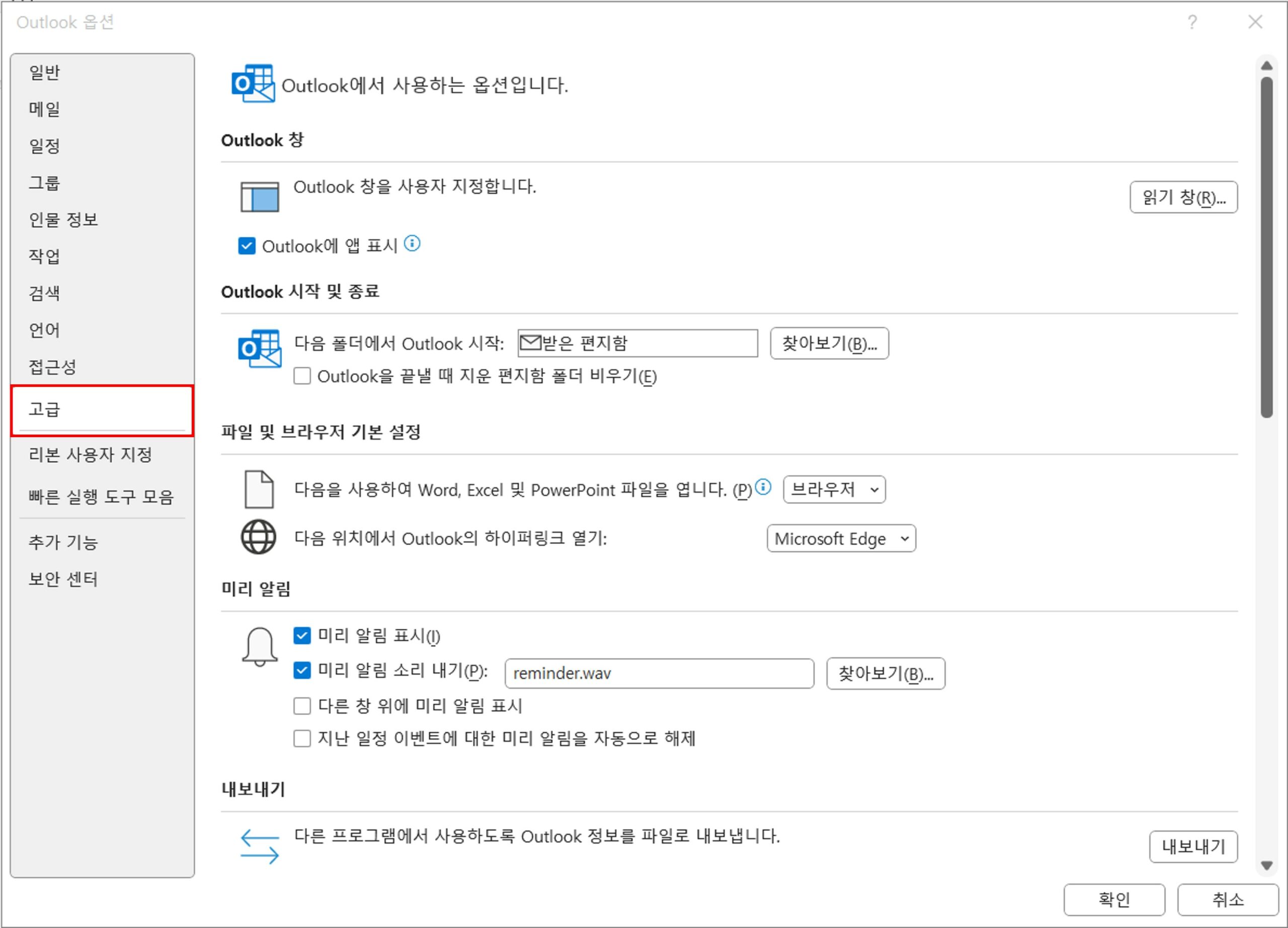Click the Outlook window layout icon

pos(260,196)
